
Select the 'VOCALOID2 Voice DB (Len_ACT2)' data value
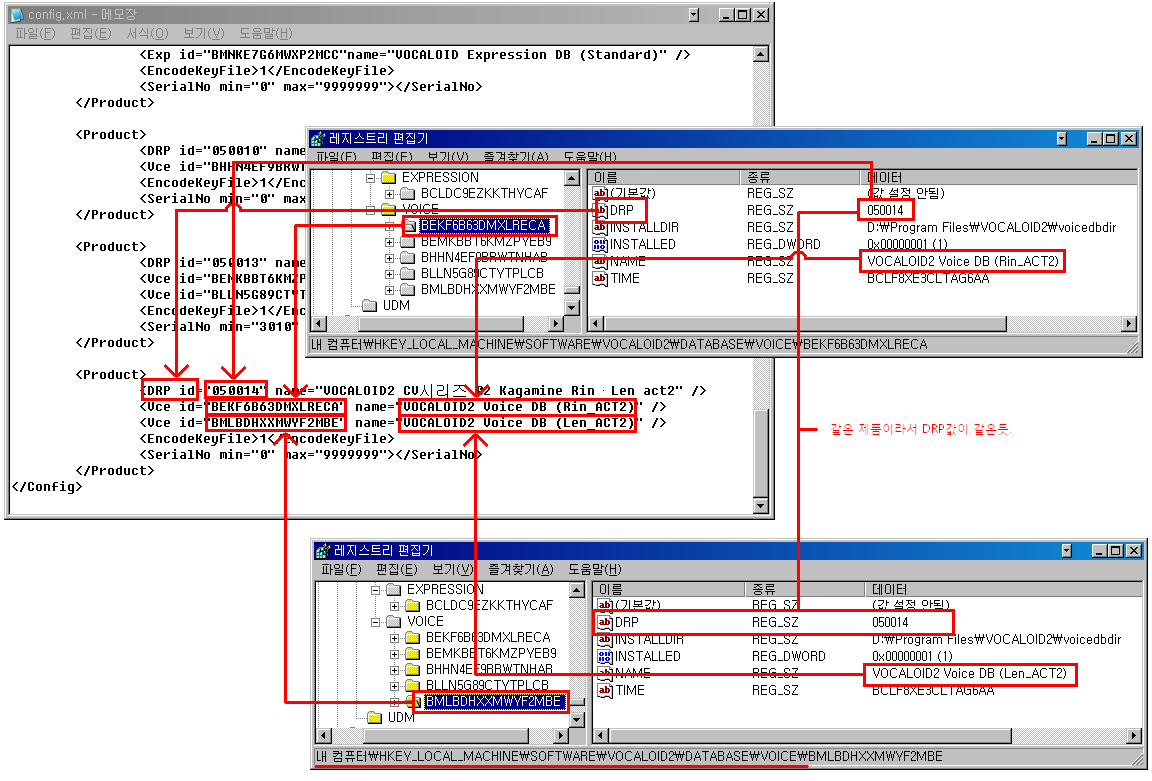(969, 674)
